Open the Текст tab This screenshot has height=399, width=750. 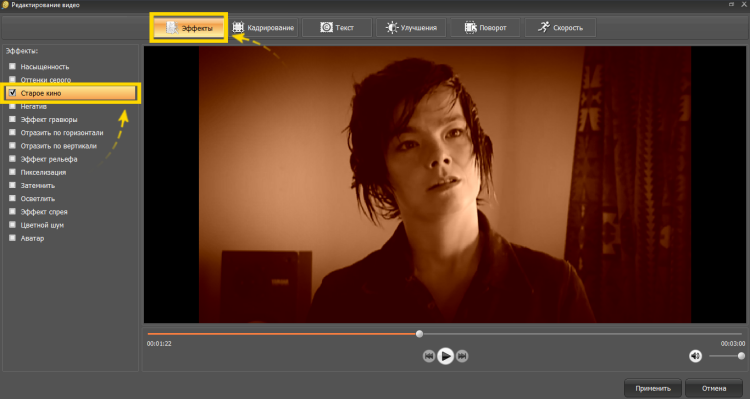coord(337,28)
